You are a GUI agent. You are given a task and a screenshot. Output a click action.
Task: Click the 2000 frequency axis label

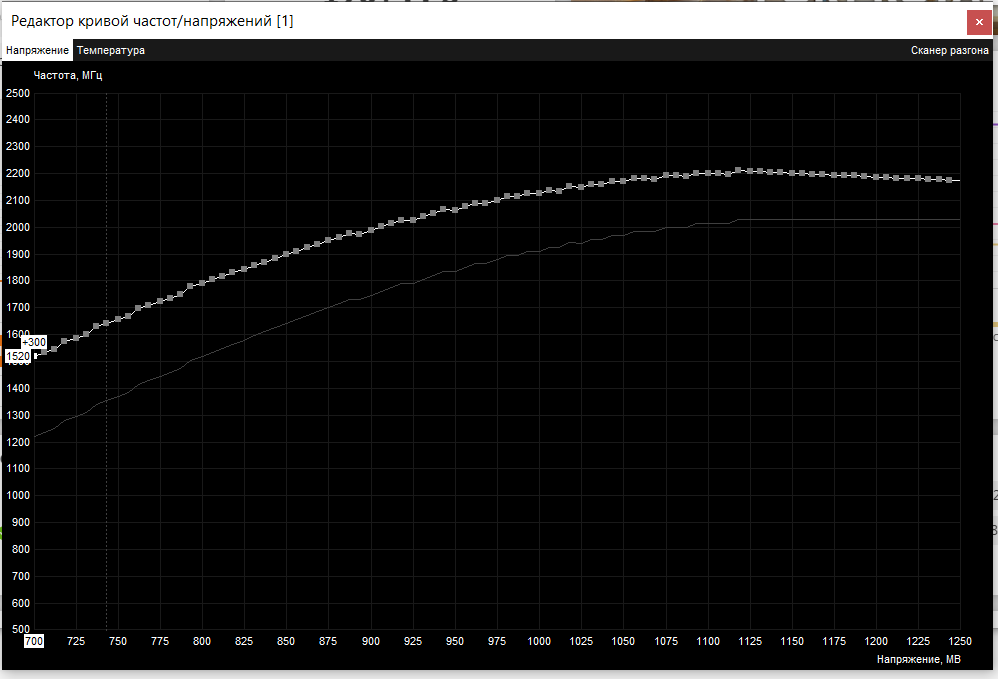(18, 227)
